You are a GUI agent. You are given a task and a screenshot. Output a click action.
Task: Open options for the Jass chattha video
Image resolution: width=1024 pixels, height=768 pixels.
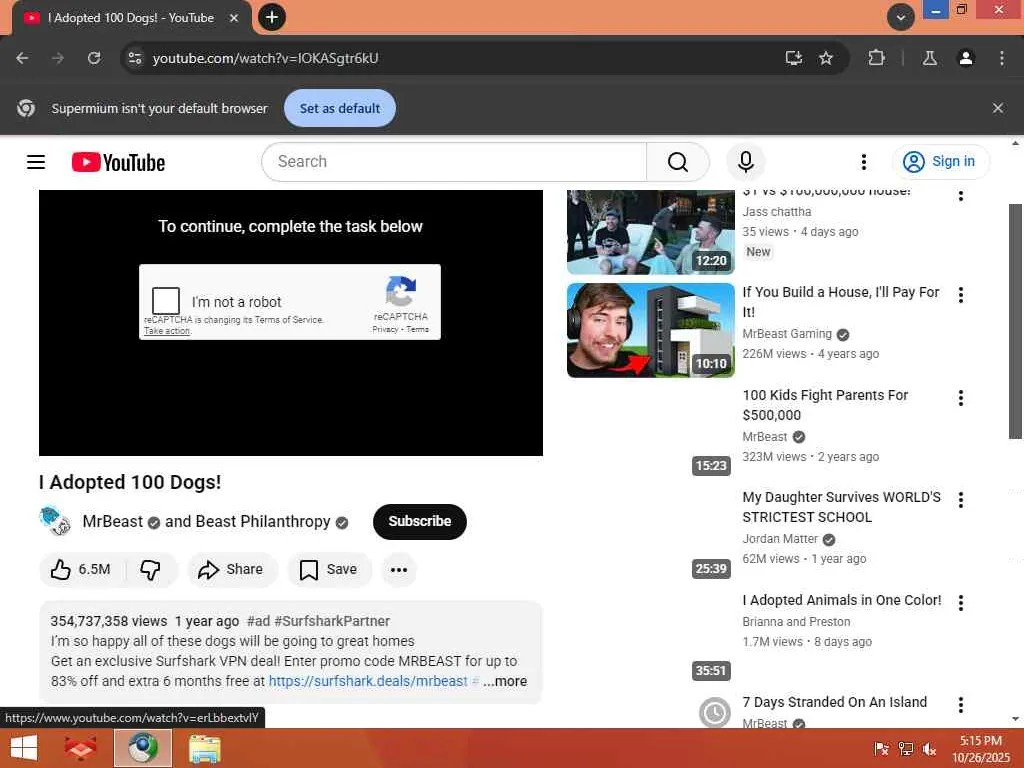coord(961,195)
